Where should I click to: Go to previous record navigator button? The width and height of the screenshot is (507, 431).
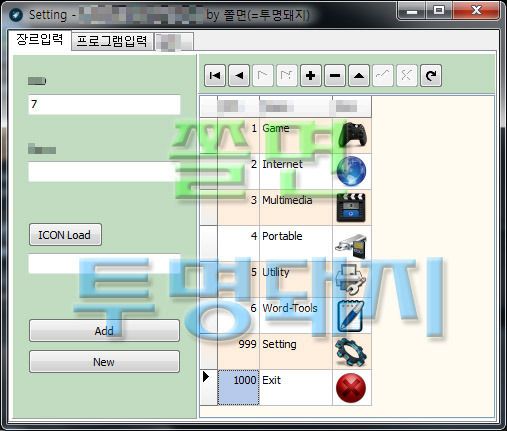239,76
